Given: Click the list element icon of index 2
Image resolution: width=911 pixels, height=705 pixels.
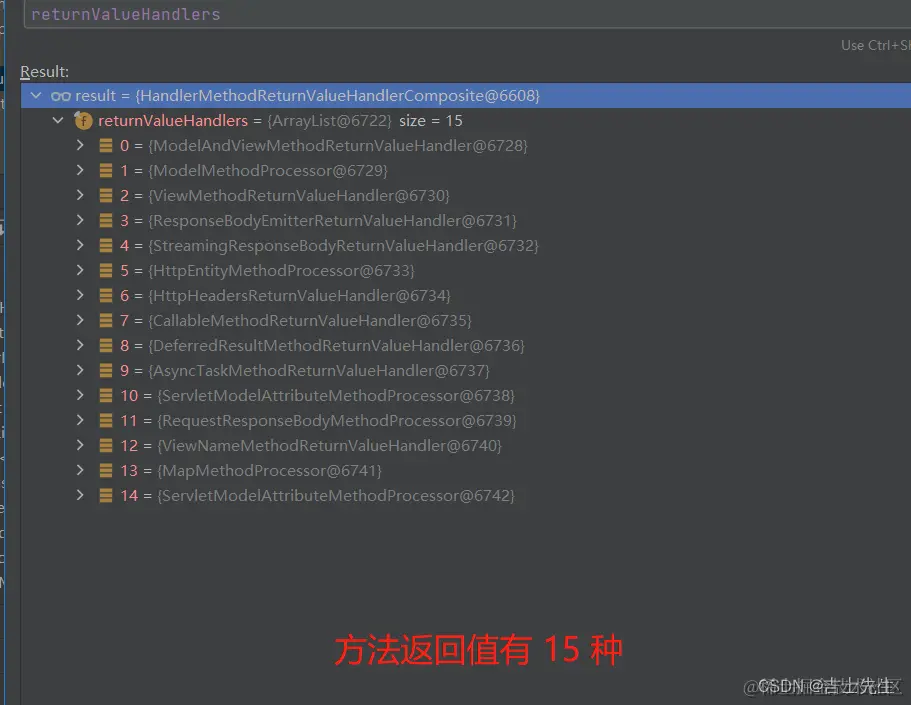Looking at the screenshot, I should [x=106, y=195].
